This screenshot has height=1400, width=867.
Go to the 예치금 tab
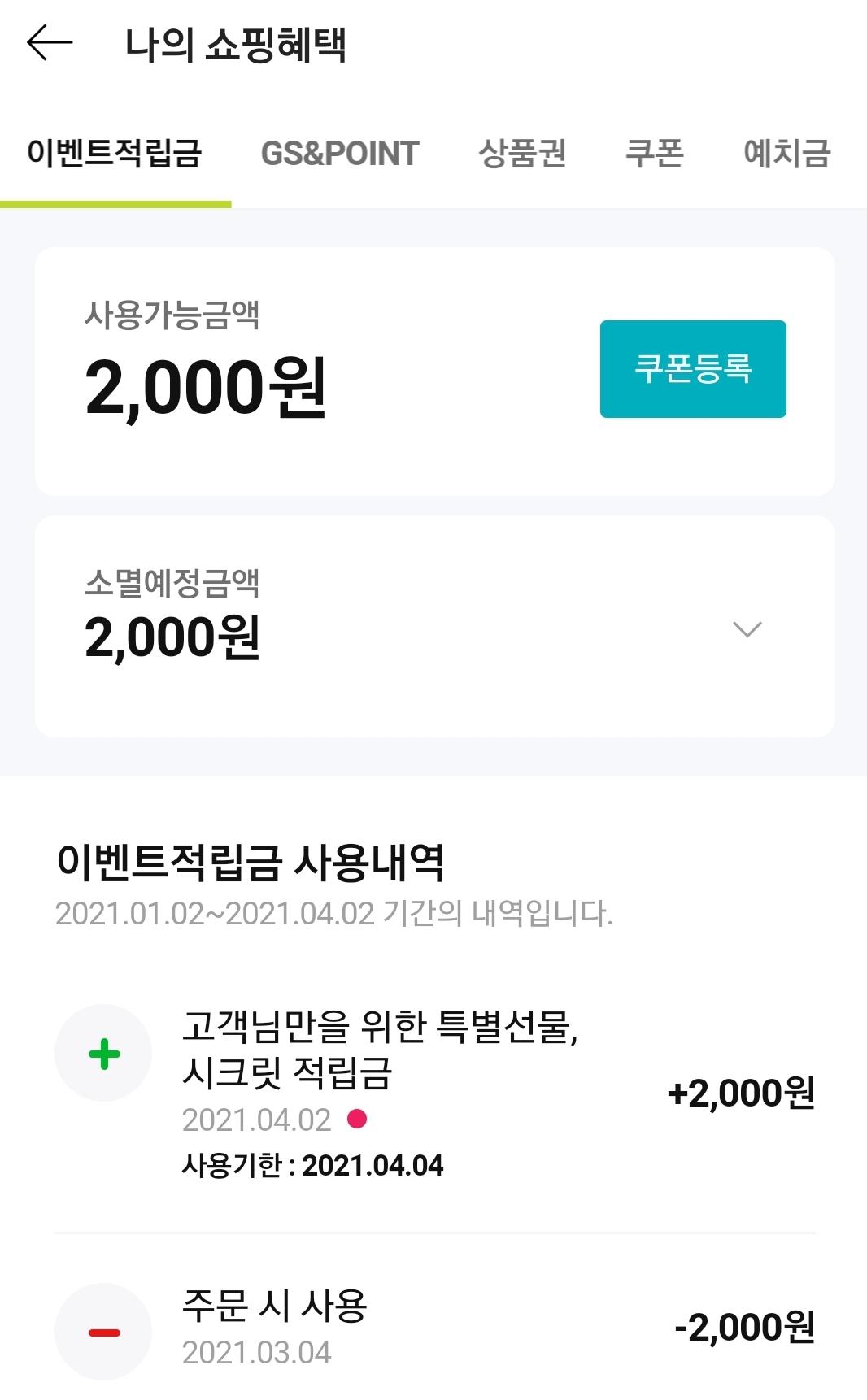pos(786,153)
